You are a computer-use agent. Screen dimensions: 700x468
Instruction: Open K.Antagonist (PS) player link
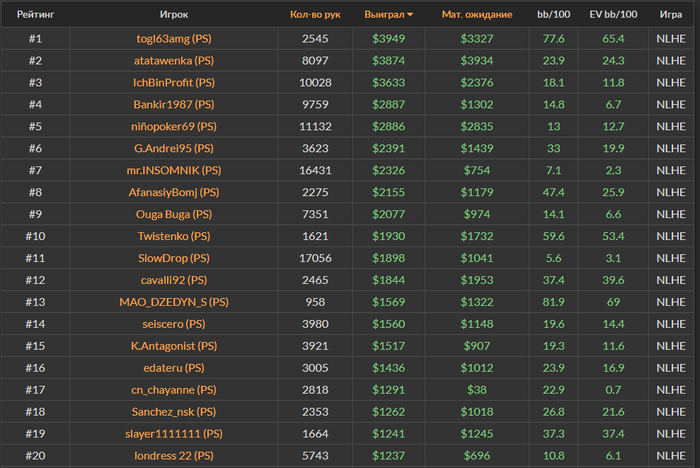coord(174,346)
